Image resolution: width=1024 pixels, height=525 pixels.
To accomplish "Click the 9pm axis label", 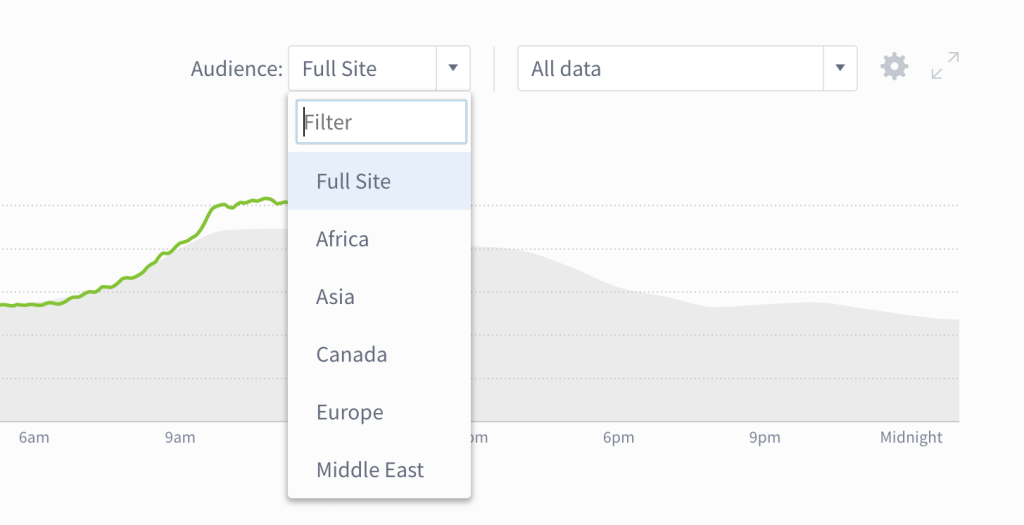I will coord(764,438).
